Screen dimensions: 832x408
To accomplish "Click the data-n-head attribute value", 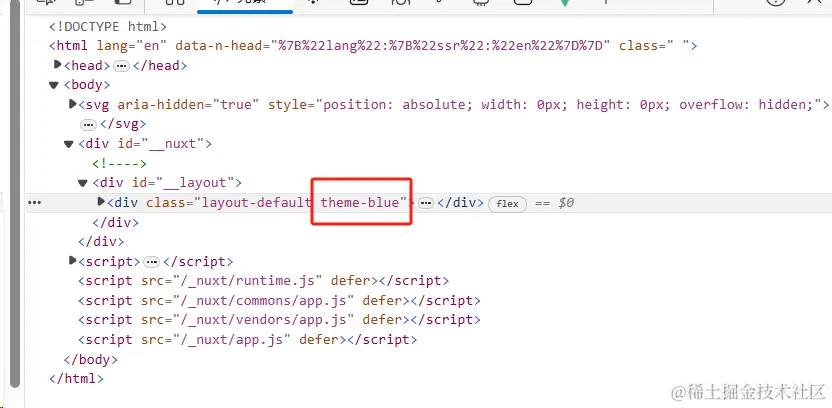I will pyautogui.click(x=441, y=46).
